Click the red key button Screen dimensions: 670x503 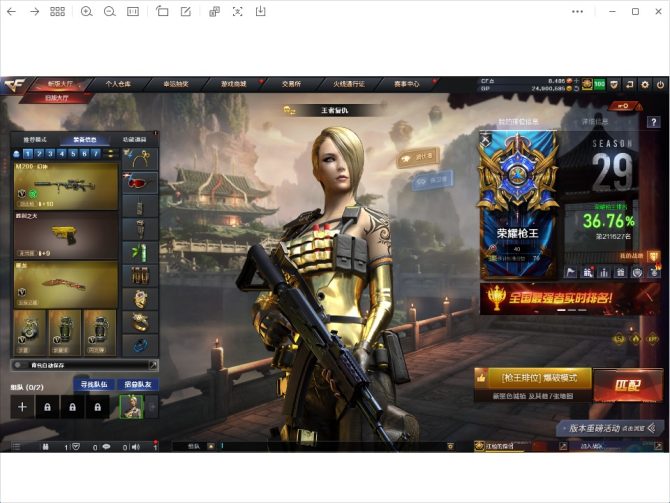pyautogui.click(x=623, y=106)
